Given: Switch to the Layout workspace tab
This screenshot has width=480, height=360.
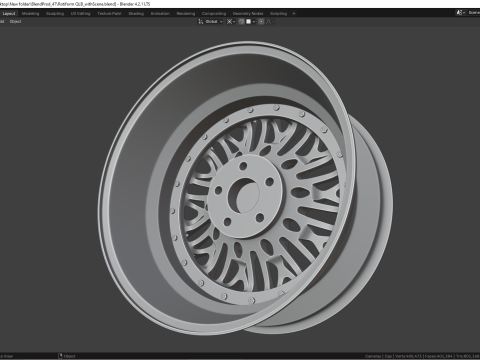Looking at the screenshot, I should 9,14.
